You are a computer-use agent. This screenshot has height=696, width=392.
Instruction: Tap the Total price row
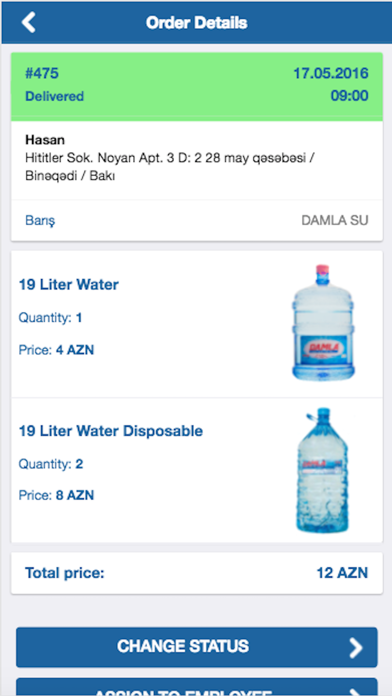pos(197,573)
